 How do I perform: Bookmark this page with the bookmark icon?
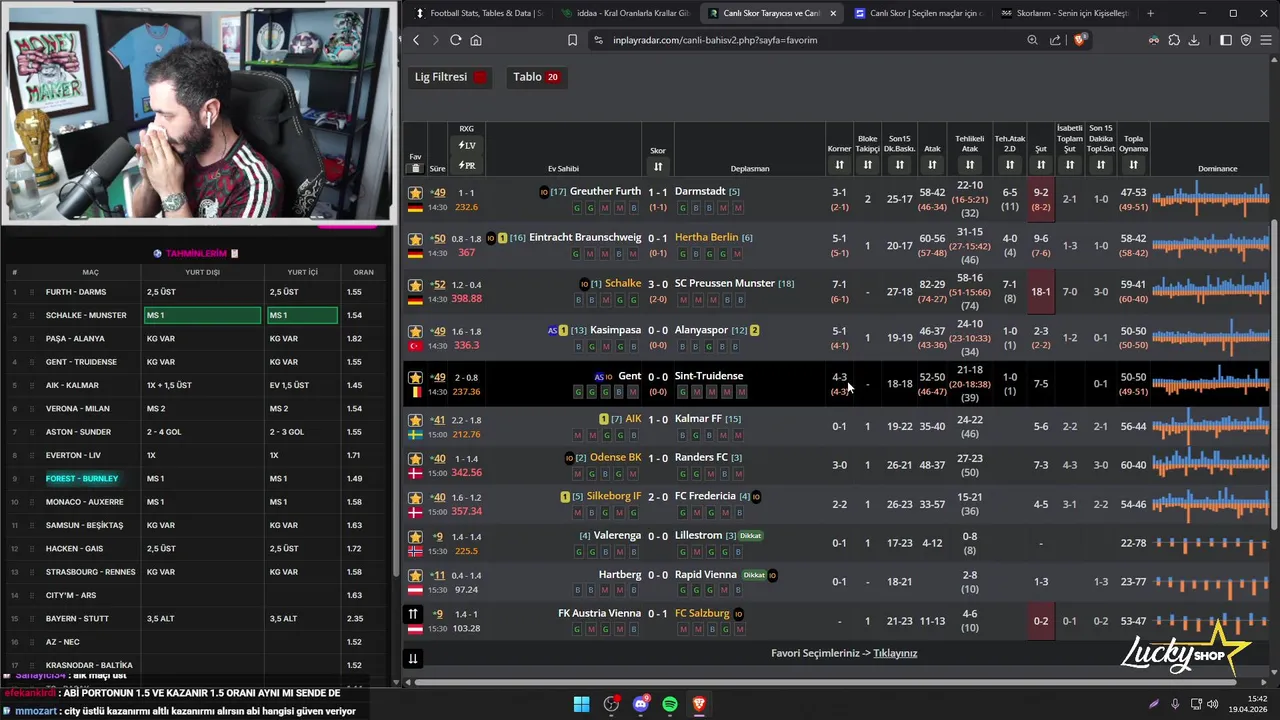coord(572,40)
